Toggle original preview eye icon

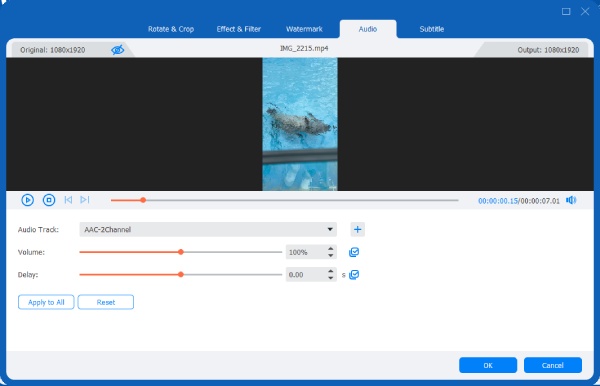click(117, 50)
